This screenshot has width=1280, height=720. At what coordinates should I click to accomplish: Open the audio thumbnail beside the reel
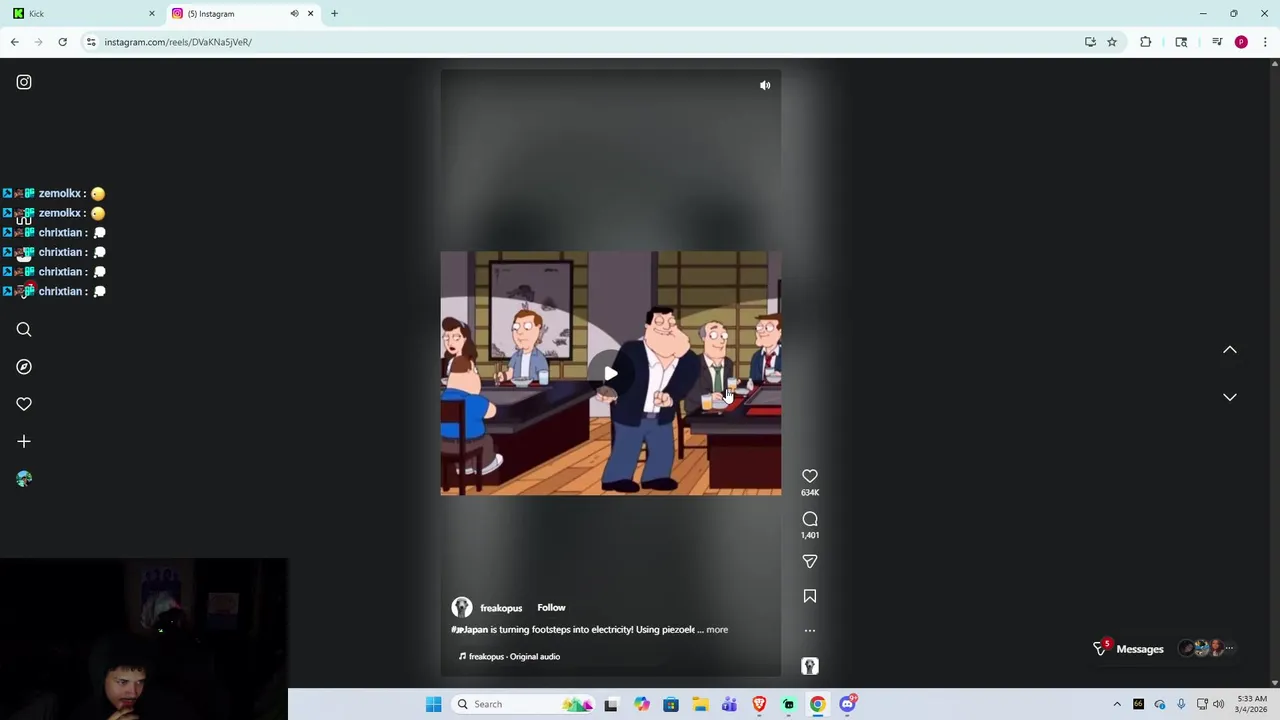pos(810,666)
